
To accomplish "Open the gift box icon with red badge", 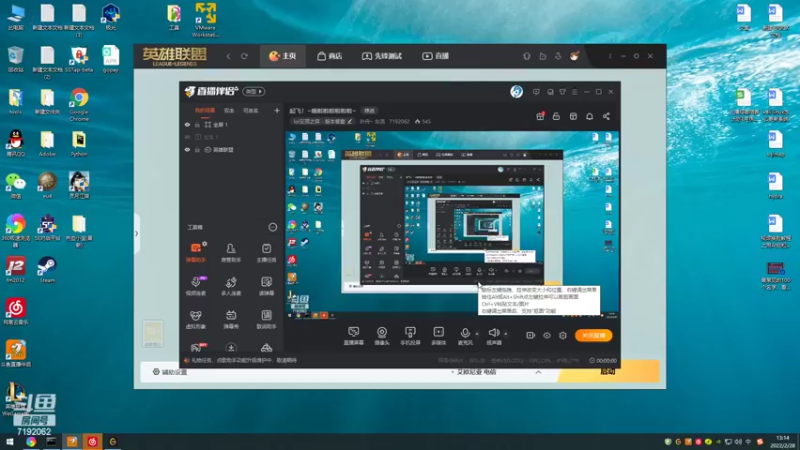I will click(540, 116).
